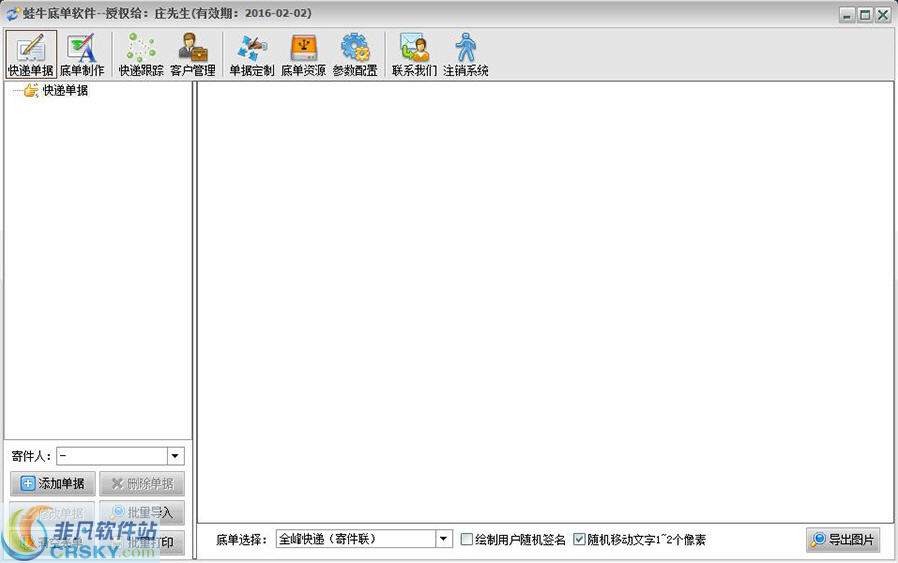The height and width of the screenshot is (563, 898).
Task: Open the 底单资源 resources tool
Action: 304,55
